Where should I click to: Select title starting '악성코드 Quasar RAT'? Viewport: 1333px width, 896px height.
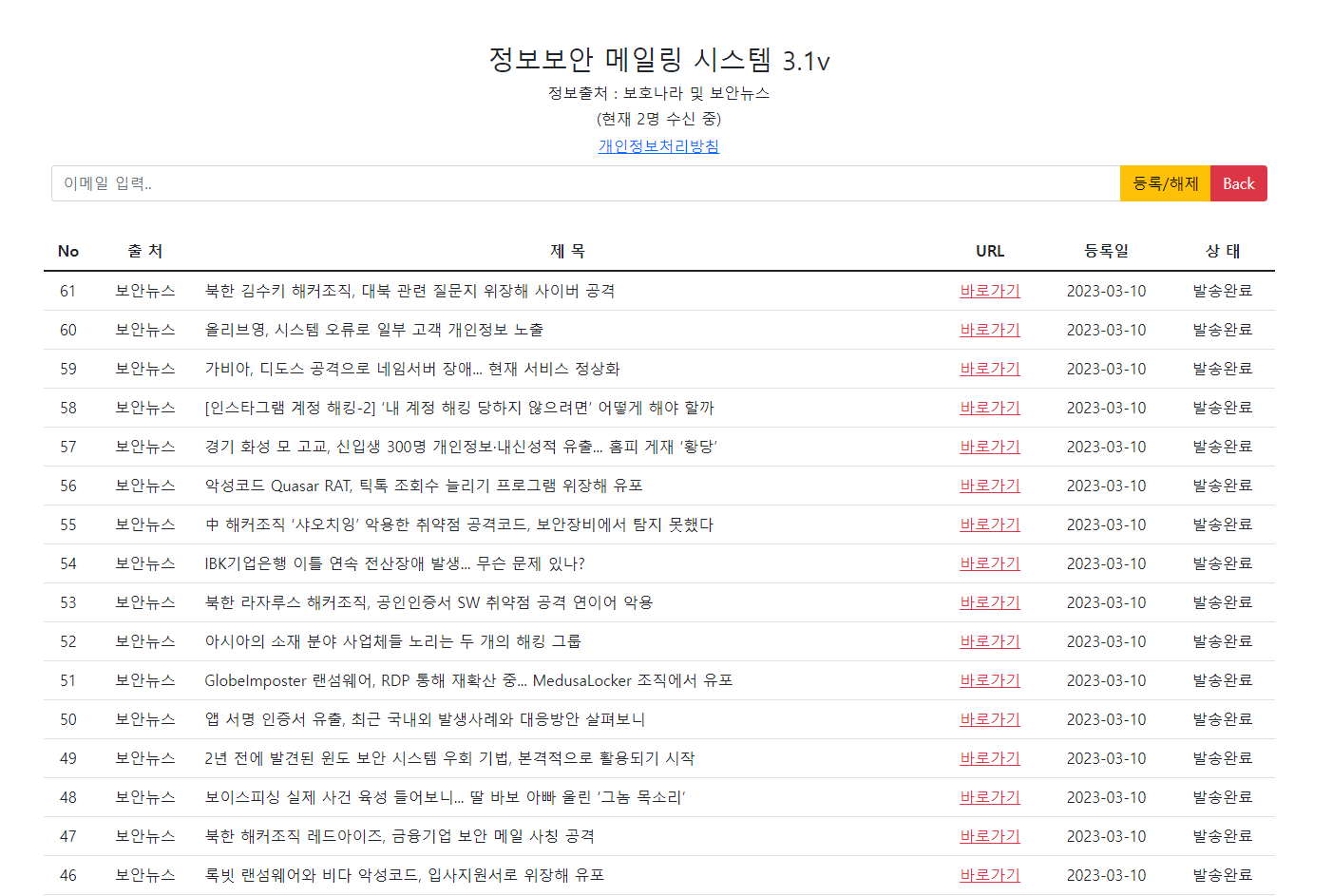pos(424,486)
